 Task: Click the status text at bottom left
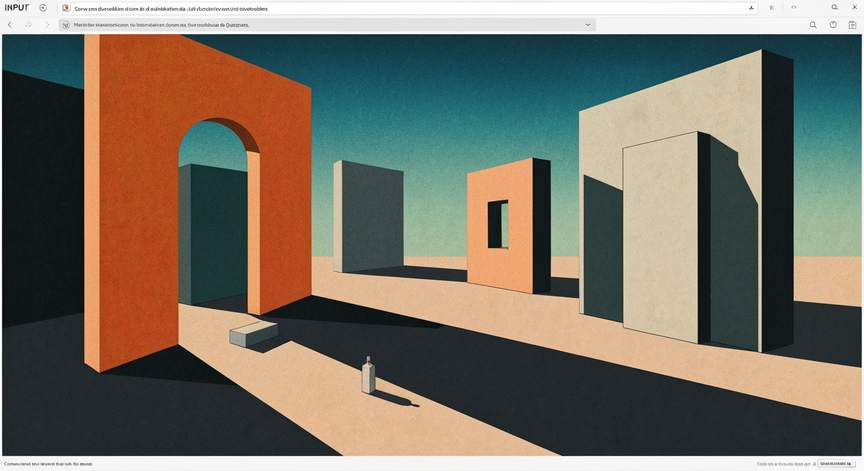coord(48,464)
